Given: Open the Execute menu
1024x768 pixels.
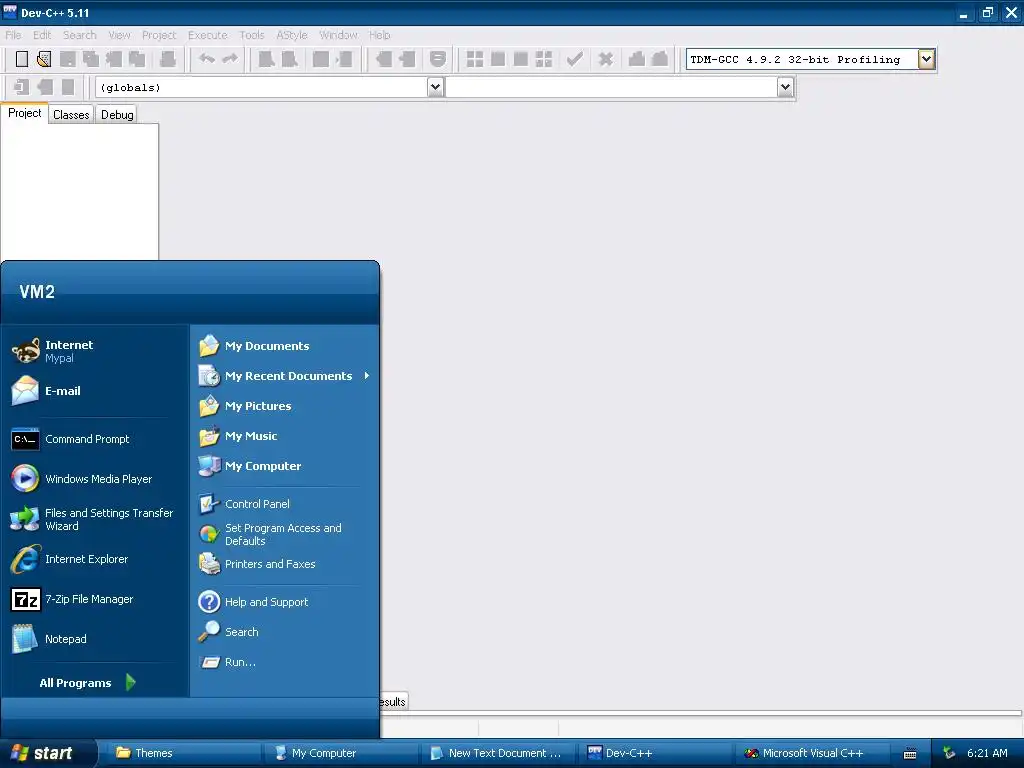Looking at the screenshot, I should (x=208, y=35).
